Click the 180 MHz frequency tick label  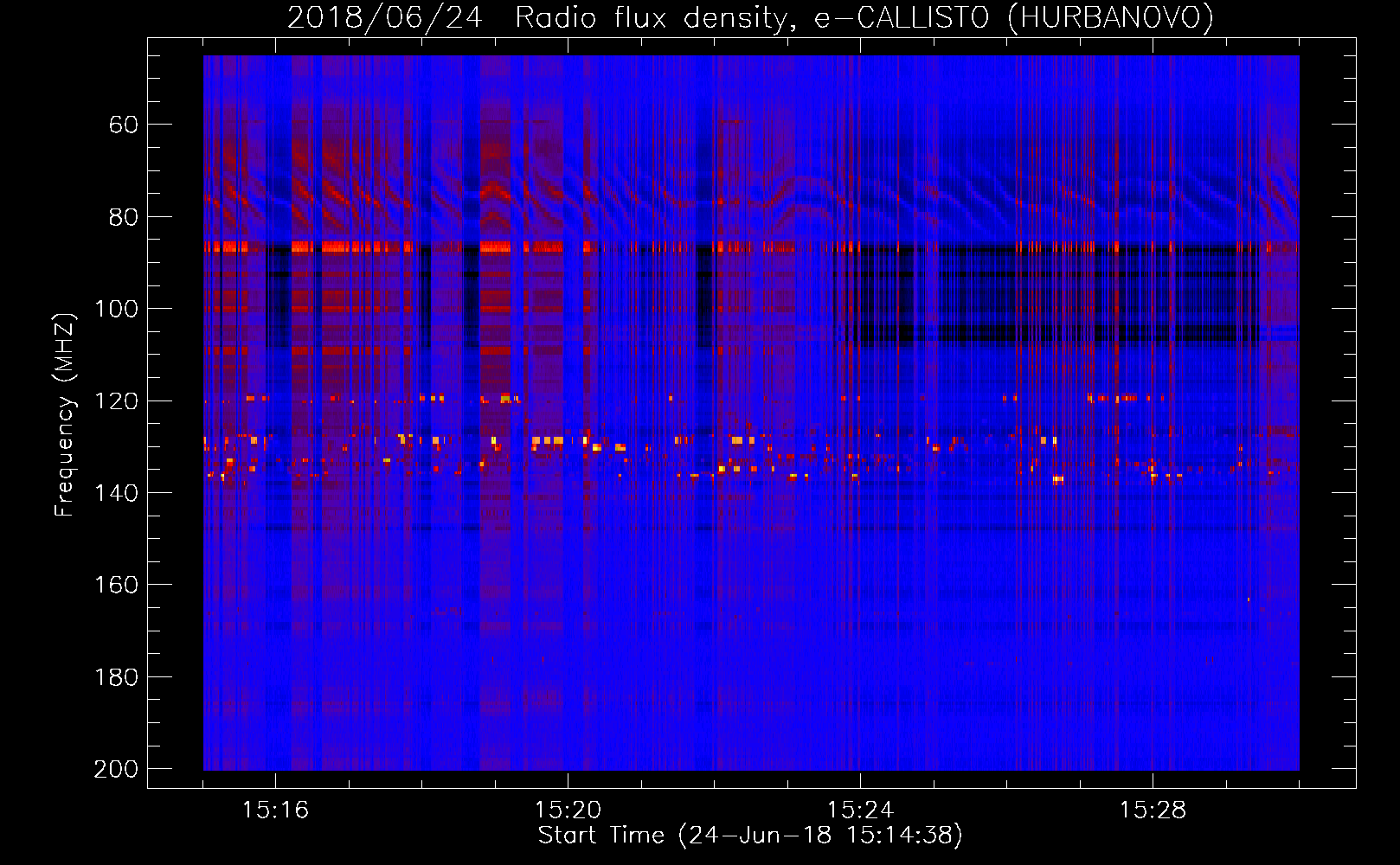pos(116,677)
